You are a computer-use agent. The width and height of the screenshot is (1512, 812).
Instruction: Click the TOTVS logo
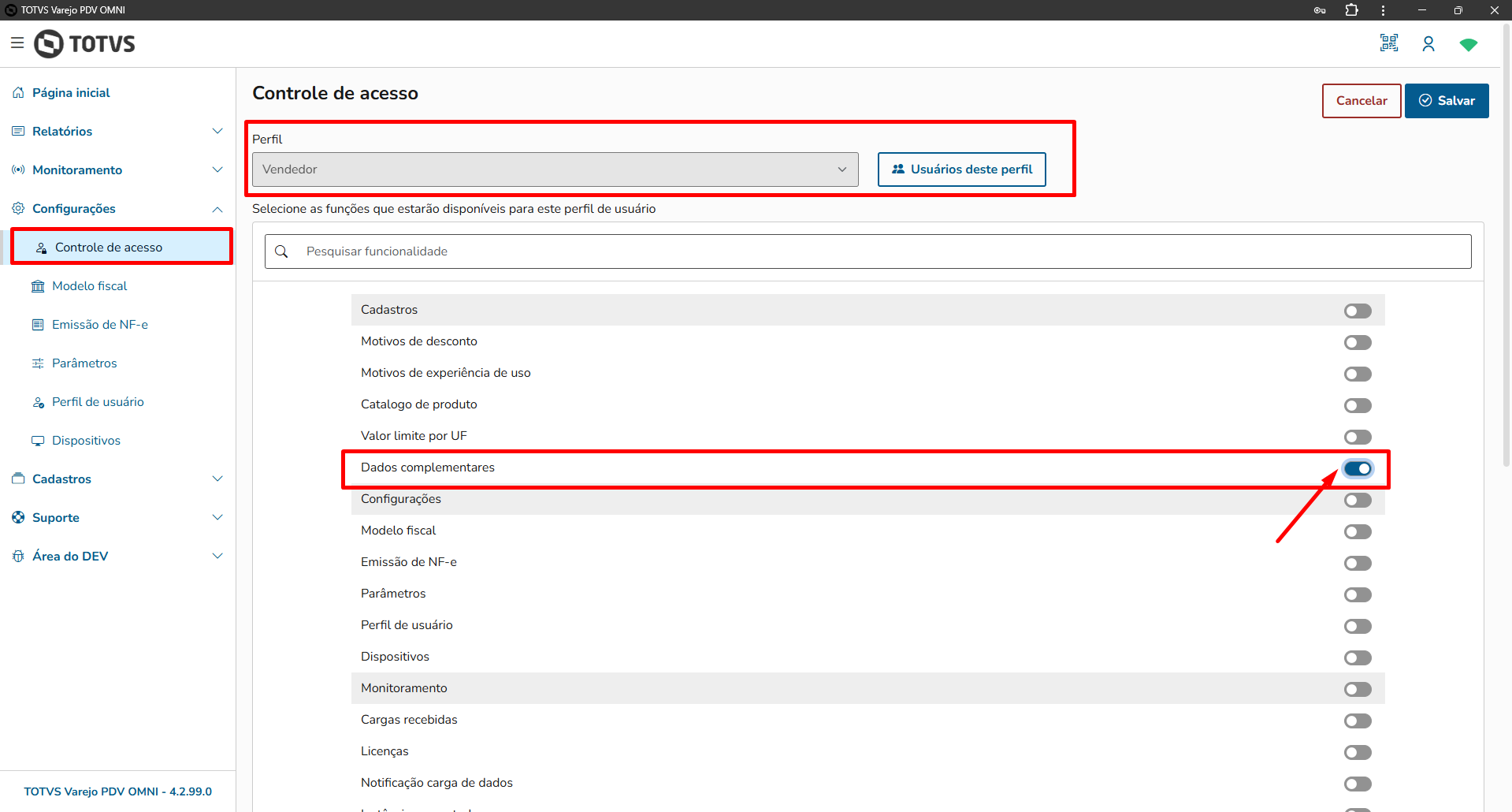[x=84, y=43]
